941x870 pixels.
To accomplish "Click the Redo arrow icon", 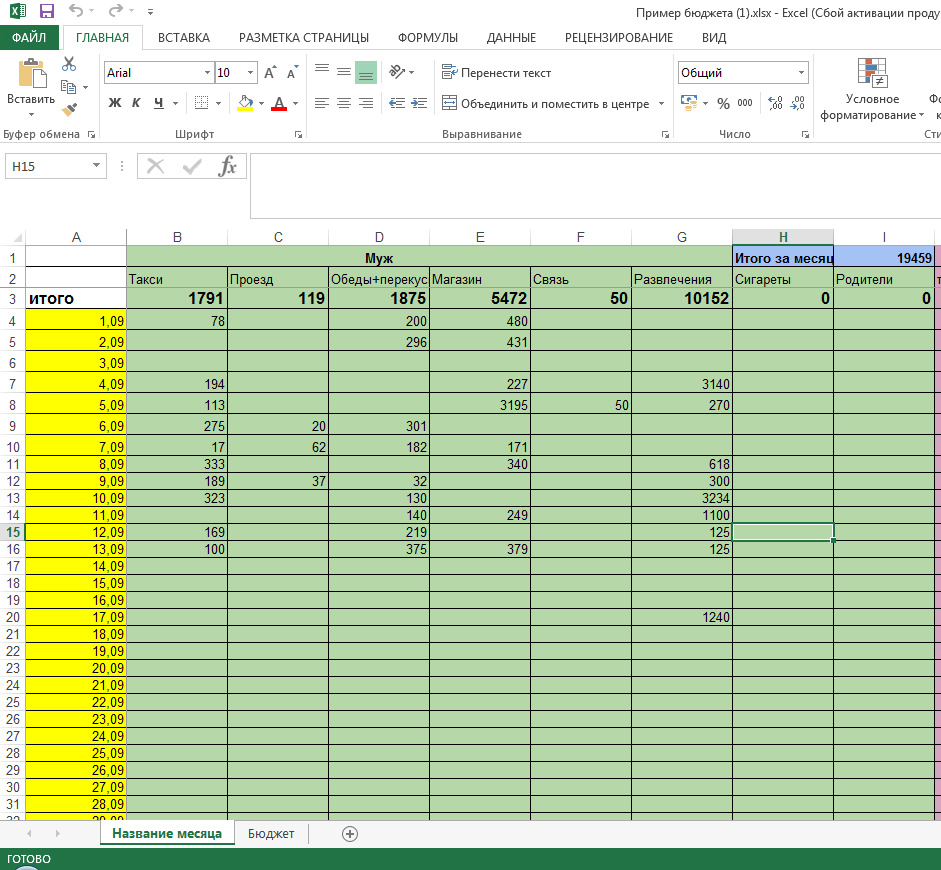I will coord(116,10).
